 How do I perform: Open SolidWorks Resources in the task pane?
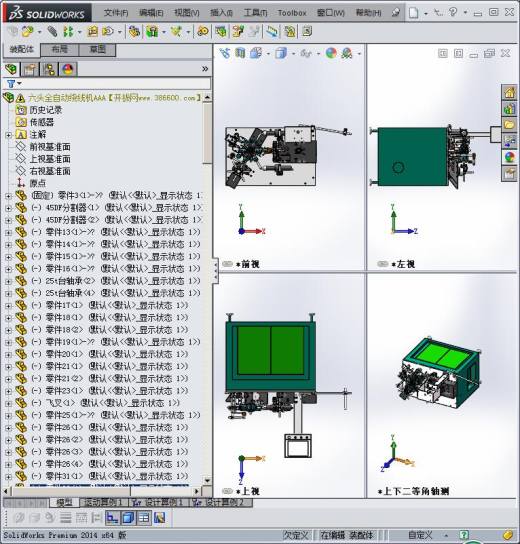[x=510, y=93]
